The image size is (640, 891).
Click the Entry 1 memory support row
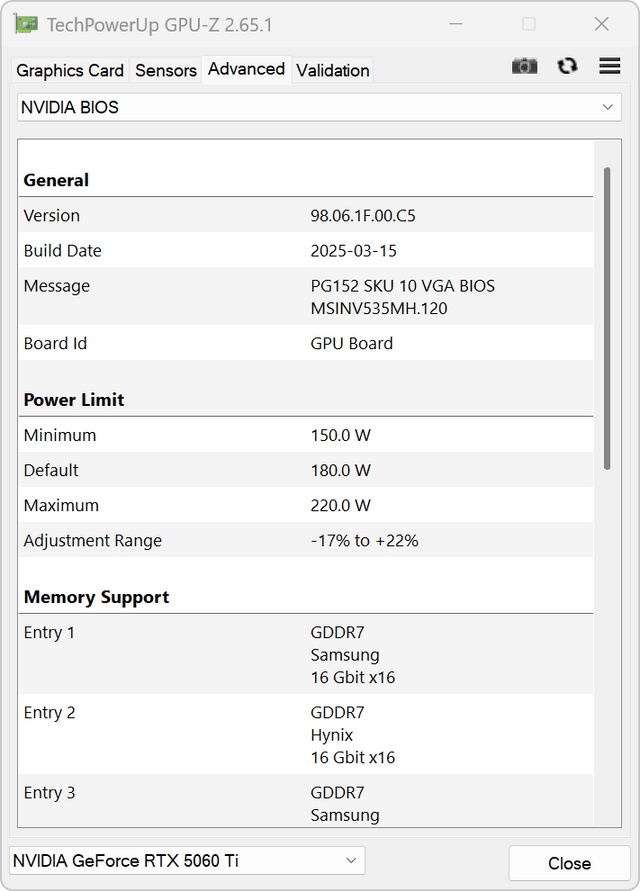point(306,654)
